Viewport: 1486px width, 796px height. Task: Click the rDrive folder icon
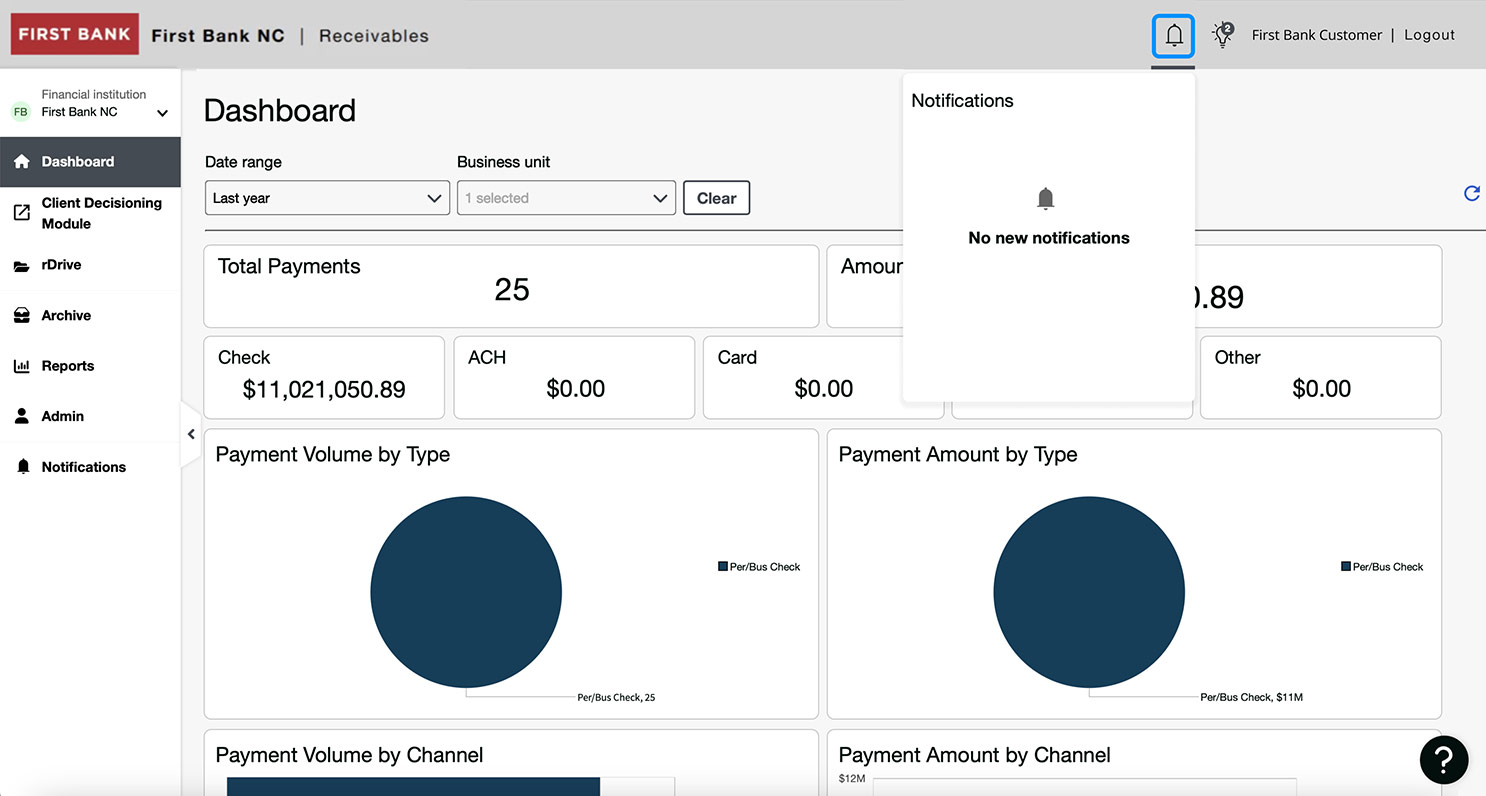point(22,266)
